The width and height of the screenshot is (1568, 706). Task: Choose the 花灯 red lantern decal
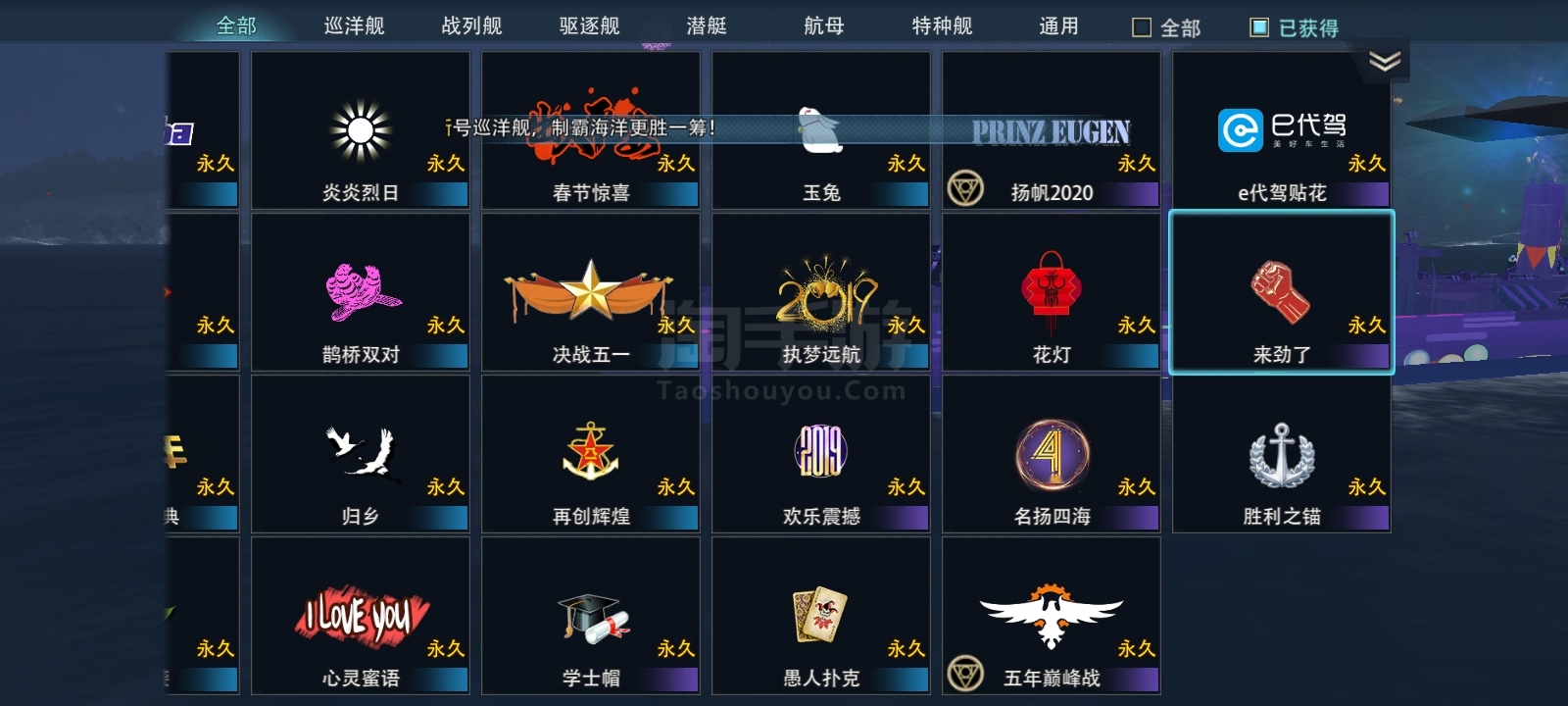[x=1052, y=292]
